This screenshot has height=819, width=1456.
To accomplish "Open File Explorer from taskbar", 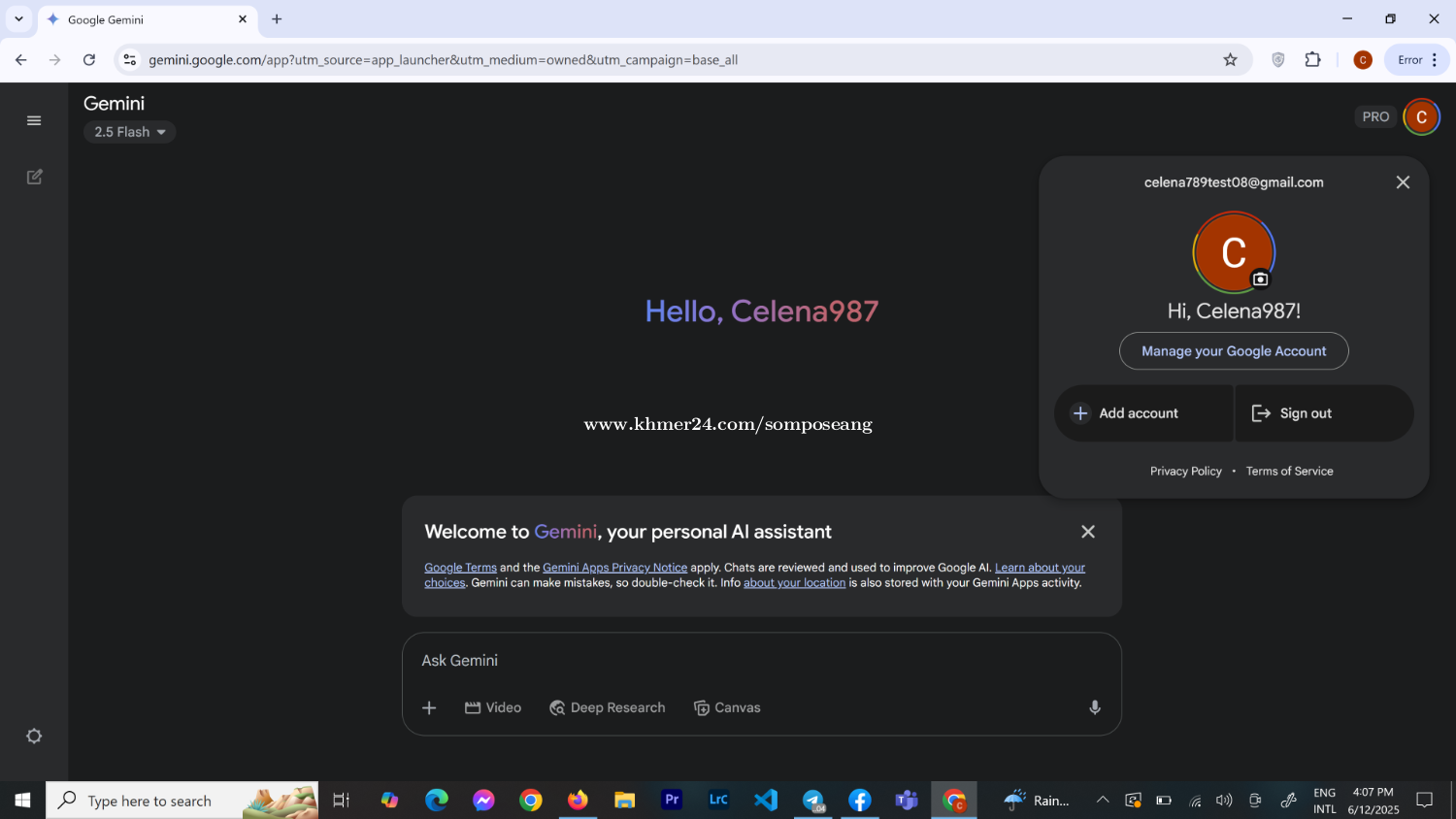I will coord(624,801).
